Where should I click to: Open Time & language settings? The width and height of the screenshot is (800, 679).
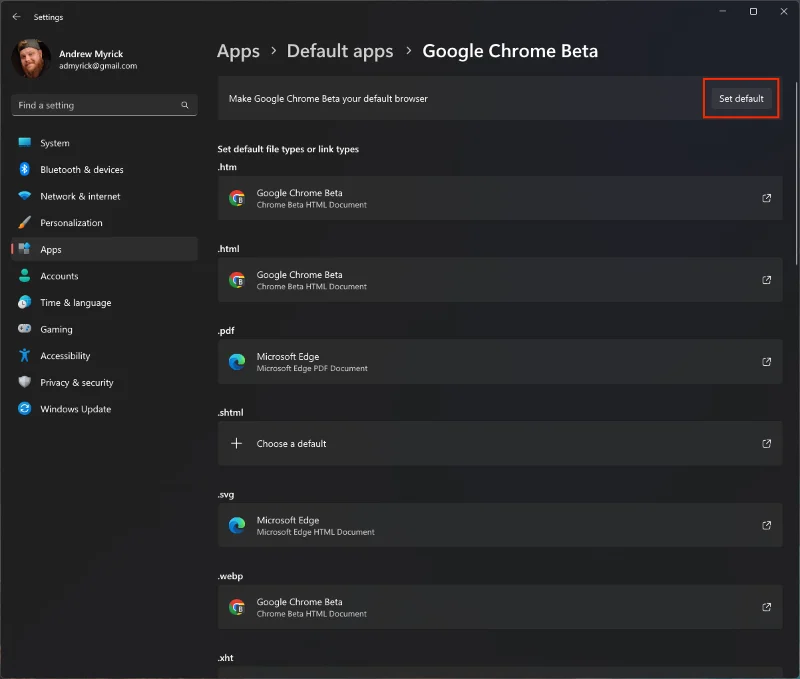[104, 303]
